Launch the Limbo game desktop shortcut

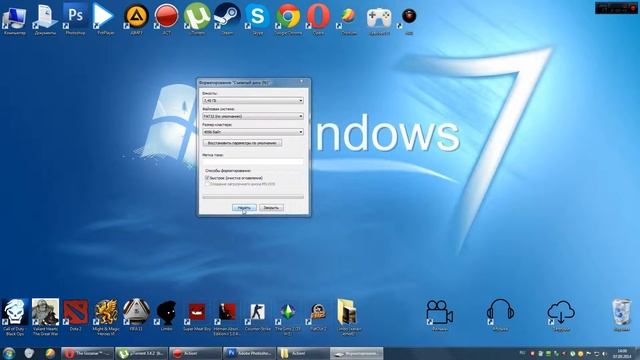pos(167,315)
